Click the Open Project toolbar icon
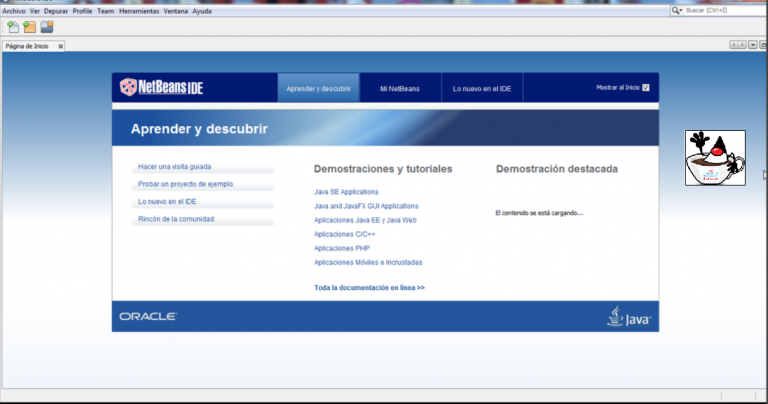Viewport: 768px width, 404px height. click(47, 27)
